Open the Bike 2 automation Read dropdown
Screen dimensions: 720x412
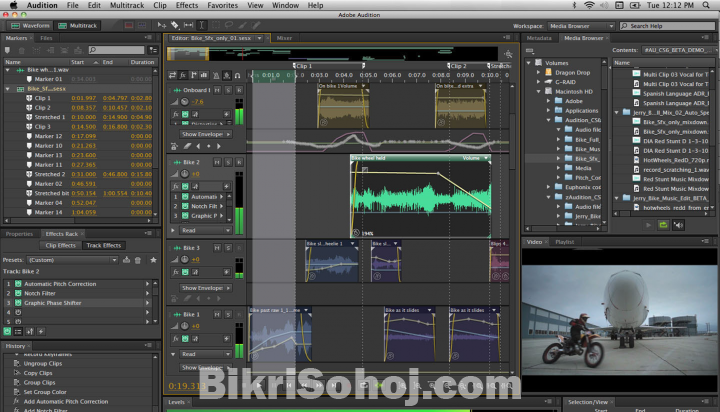click(206, 230)
